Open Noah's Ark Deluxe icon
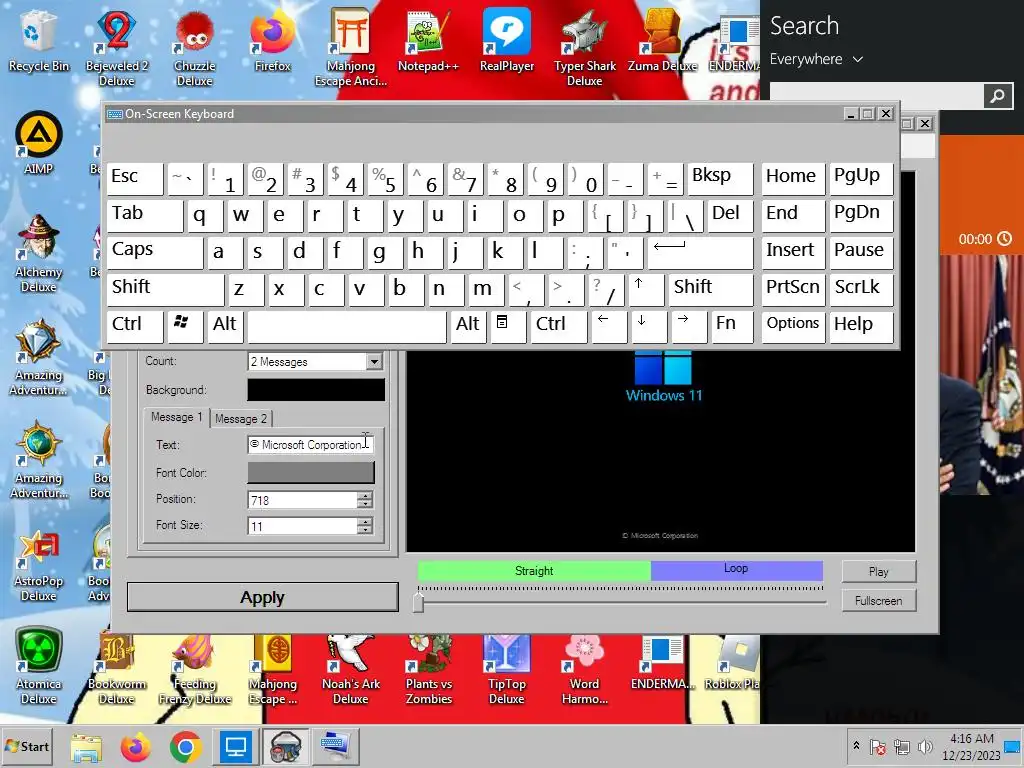The height and width of the screenshot is (768, 1024). coord(351,669)
